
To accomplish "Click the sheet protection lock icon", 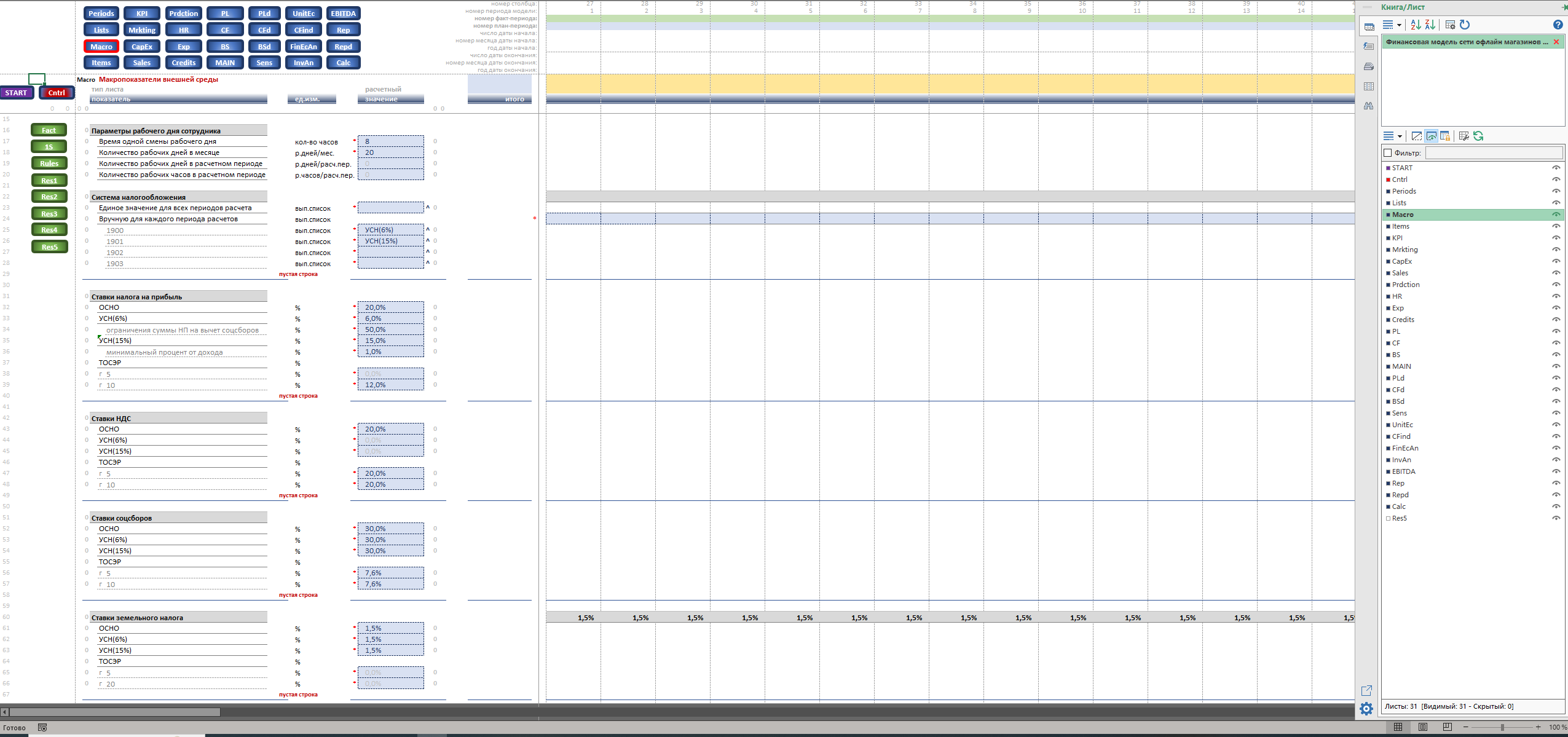I will pos(1445,136).
